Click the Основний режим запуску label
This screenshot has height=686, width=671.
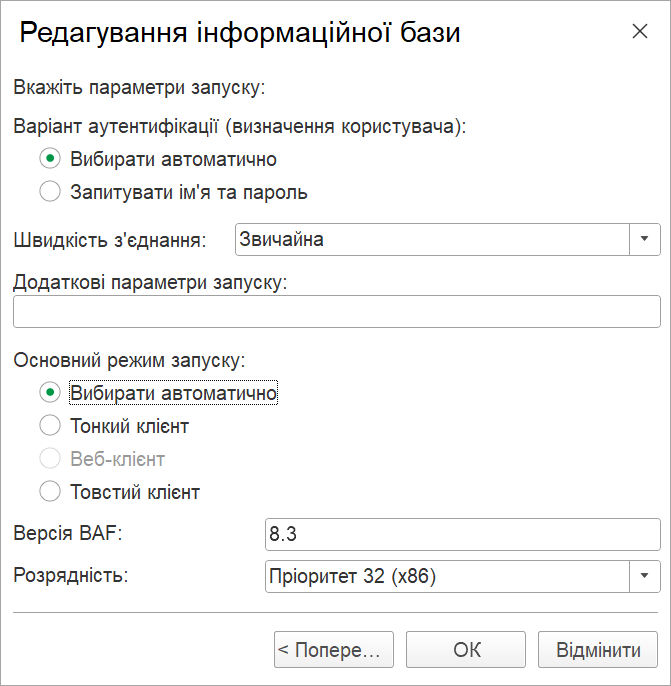129,360
